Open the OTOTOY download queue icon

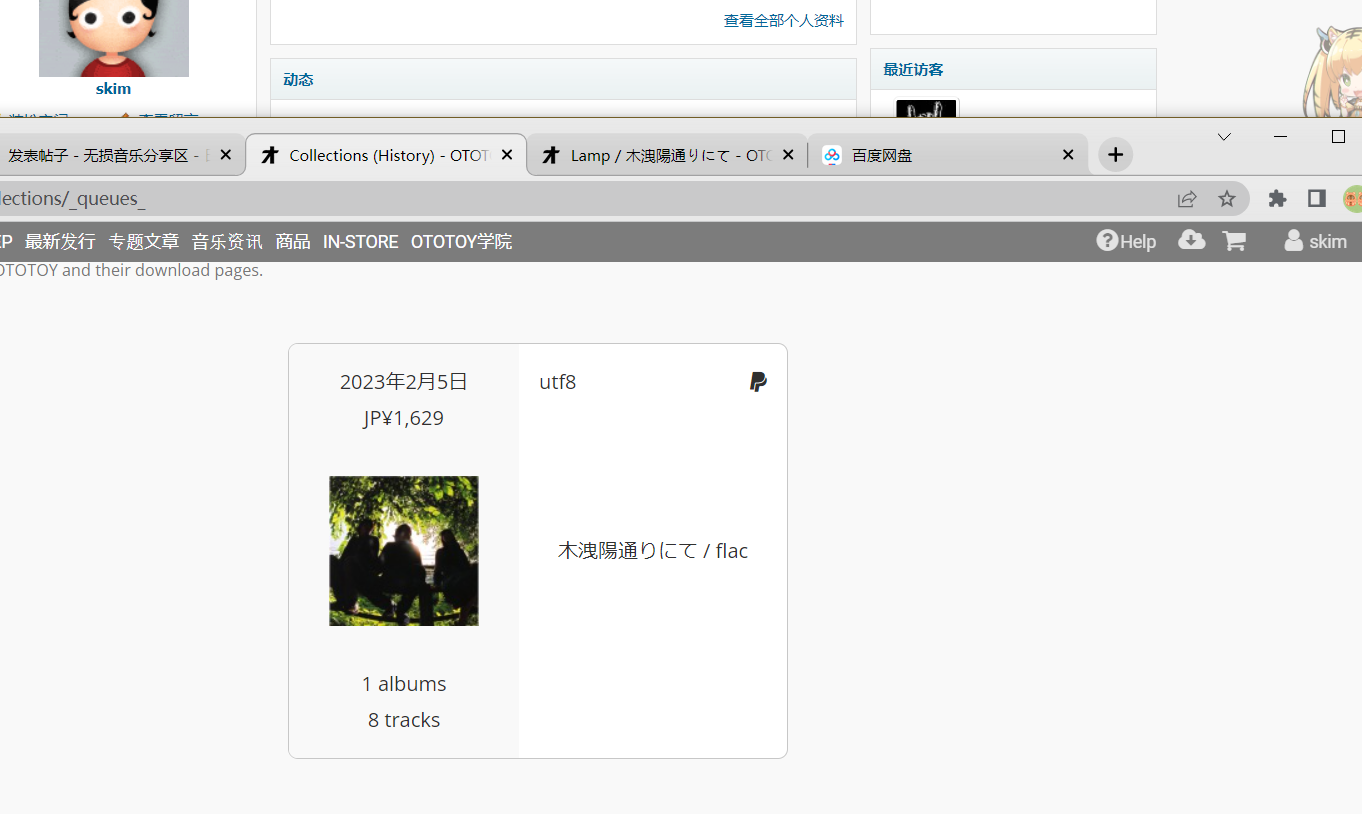1191,240
